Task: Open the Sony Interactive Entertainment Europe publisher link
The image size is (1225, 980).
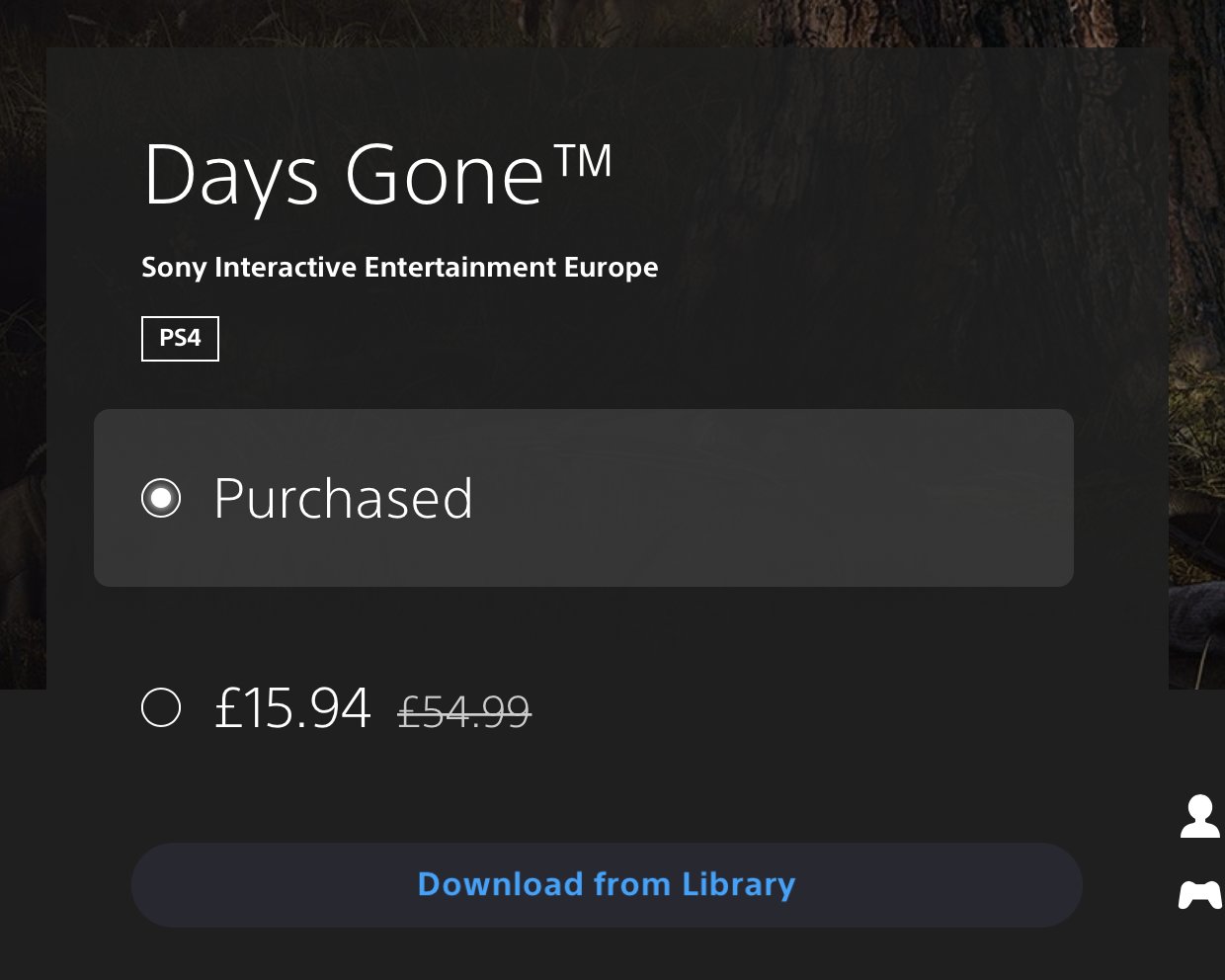Action: point(399,268)
